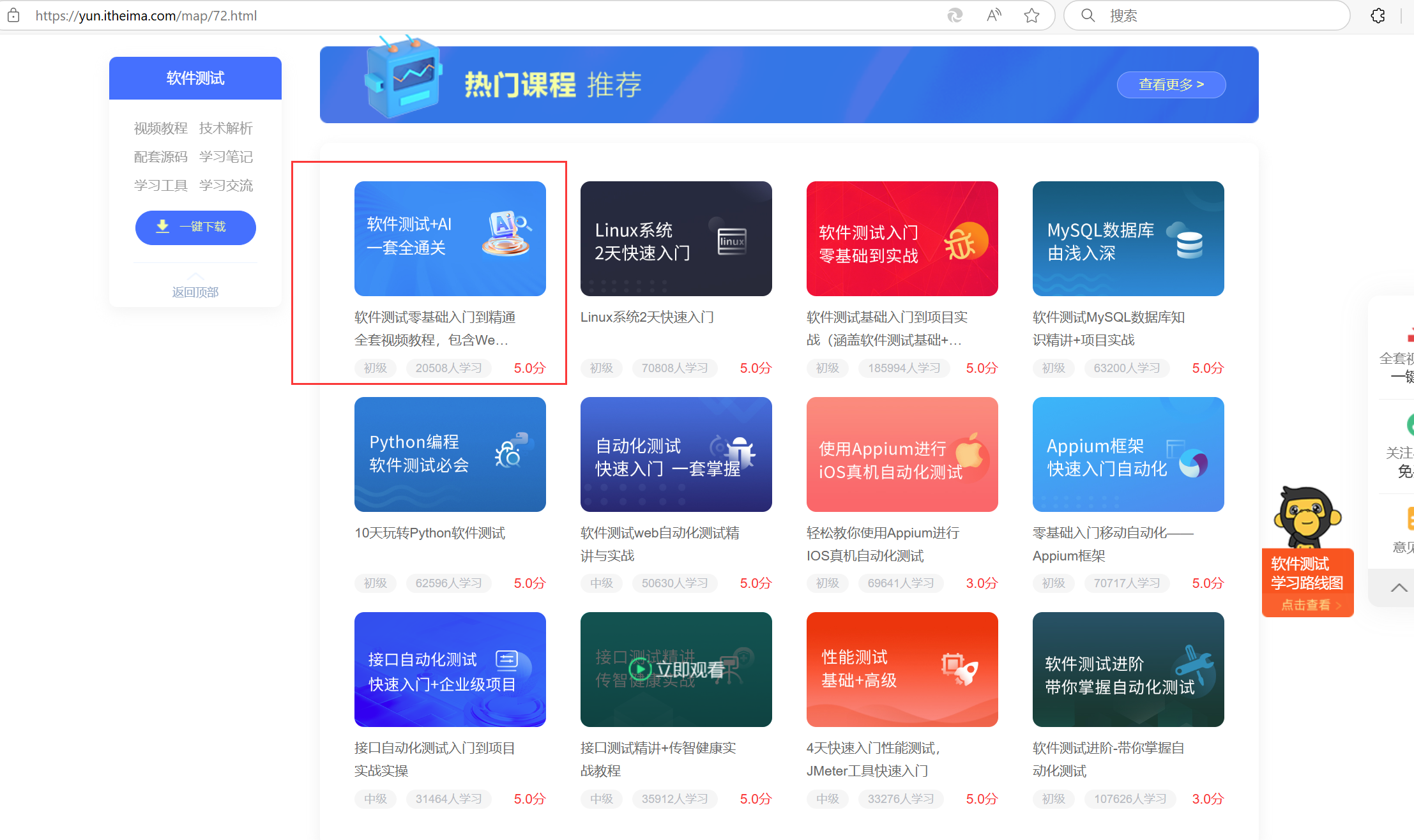Viewport: 1414px width, 840px height.
Task: Click the browser extensions puzzle icon
Action: click(1378, 15)
